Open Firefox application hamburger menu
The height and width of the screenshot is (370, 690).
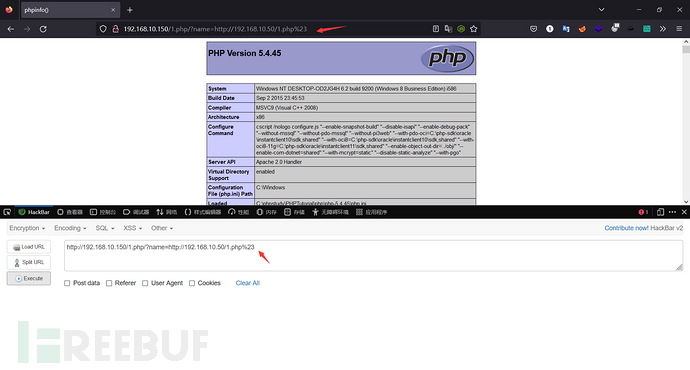pyautogui.click(x=679, y=29)
